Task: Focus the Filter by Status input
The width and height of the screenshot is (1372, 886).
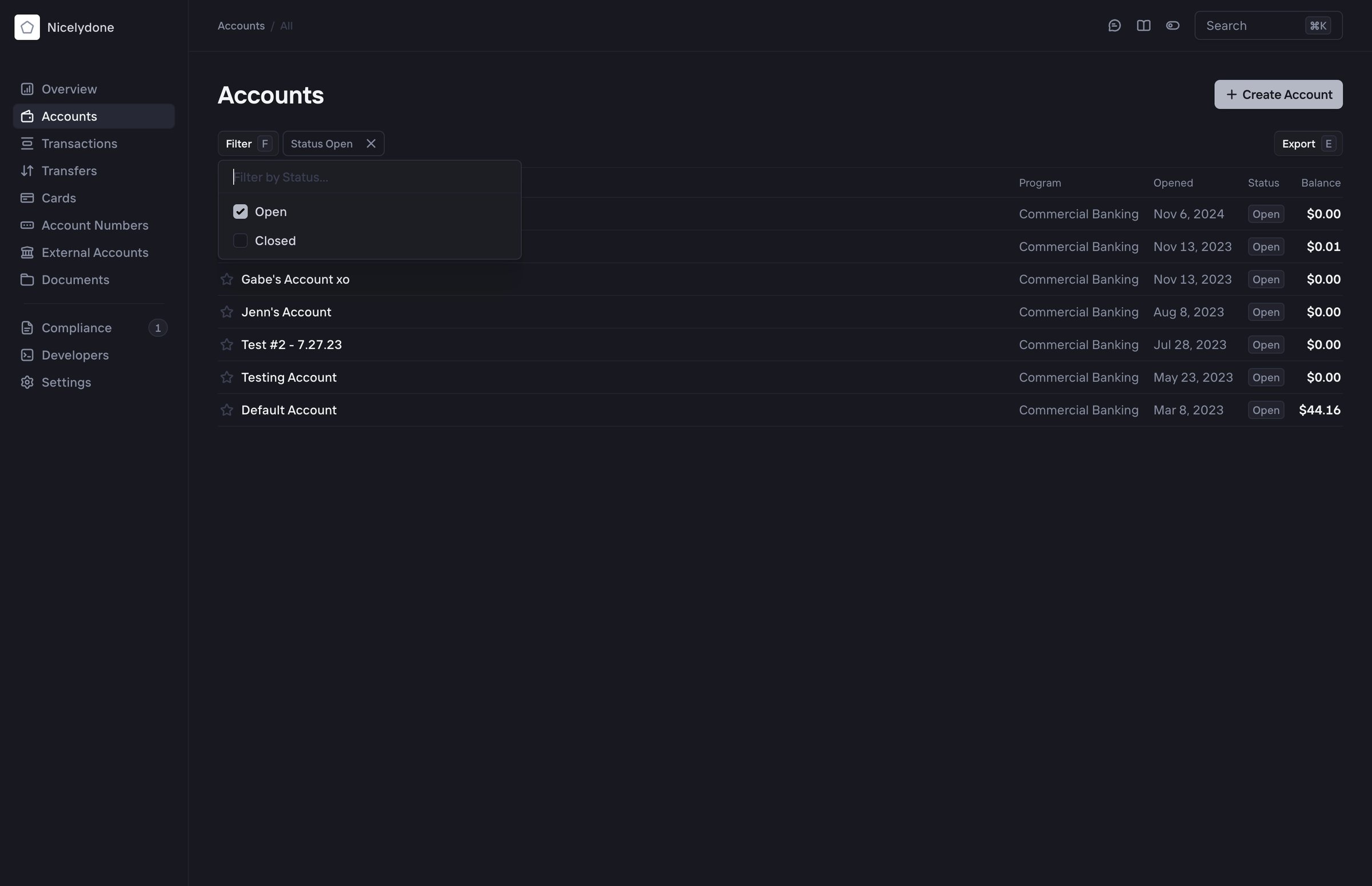Action: [x=370, y=177]
